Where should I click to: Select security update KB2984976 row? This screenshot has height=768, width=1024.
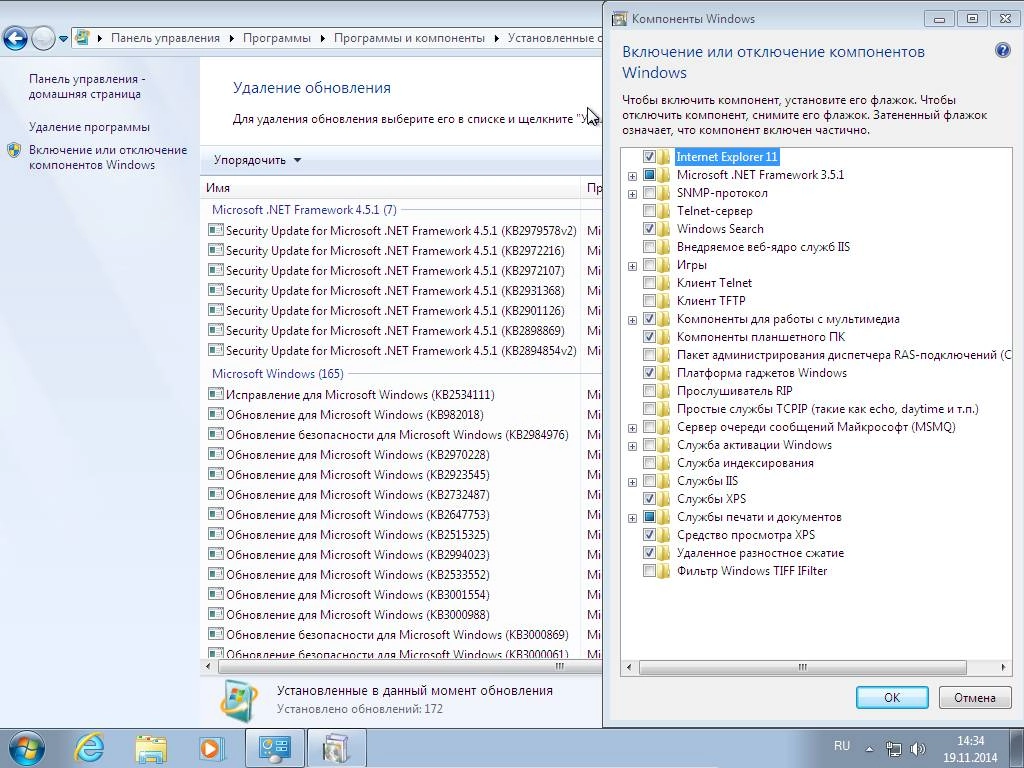(x=389, y=434)
